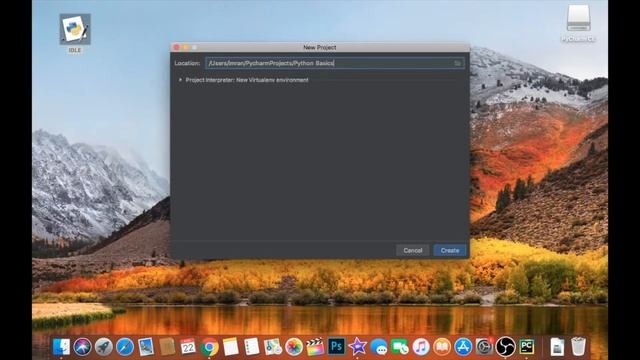Viewport: 640px width, 360px height.
Task: Launch Google Chrome from the dock
Action: [x=209, y=347]
